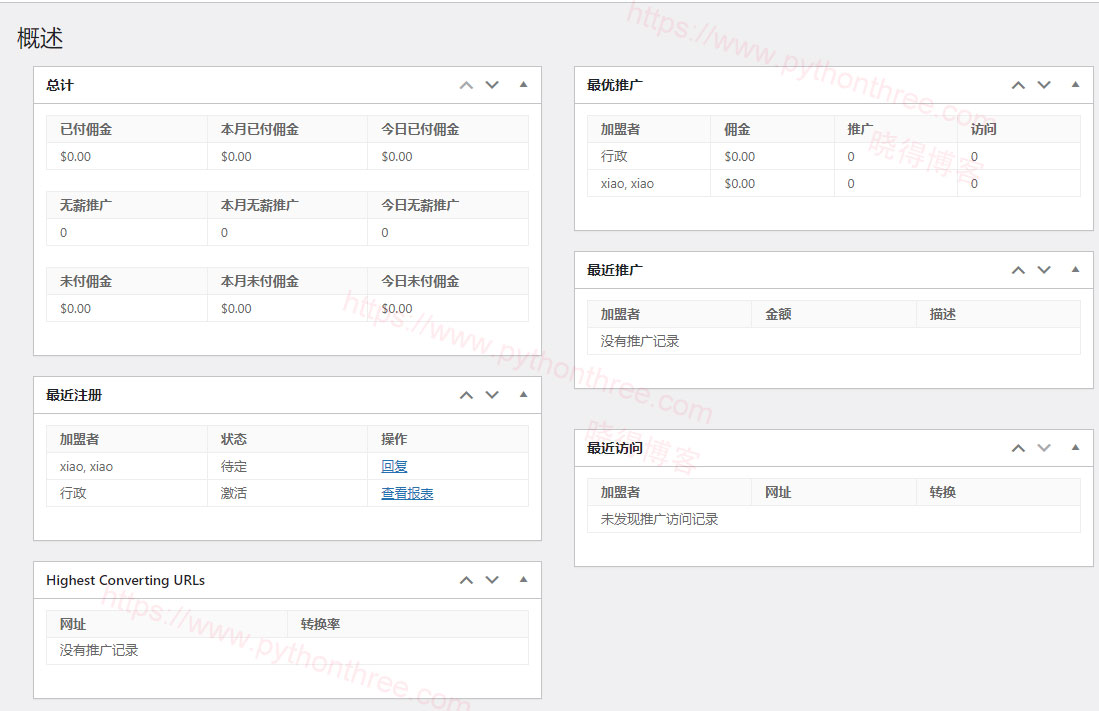Click 没有推广记录 in the 最近推广 table
This screenshot has height=711, width=1099.
(x=640, y=341)
